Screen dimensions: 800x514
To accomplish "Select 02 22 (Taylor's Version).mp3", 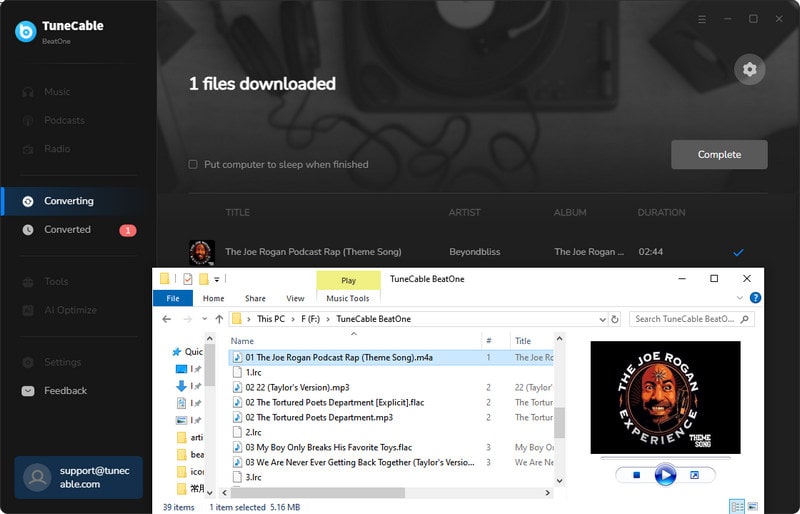I will 297,387.
